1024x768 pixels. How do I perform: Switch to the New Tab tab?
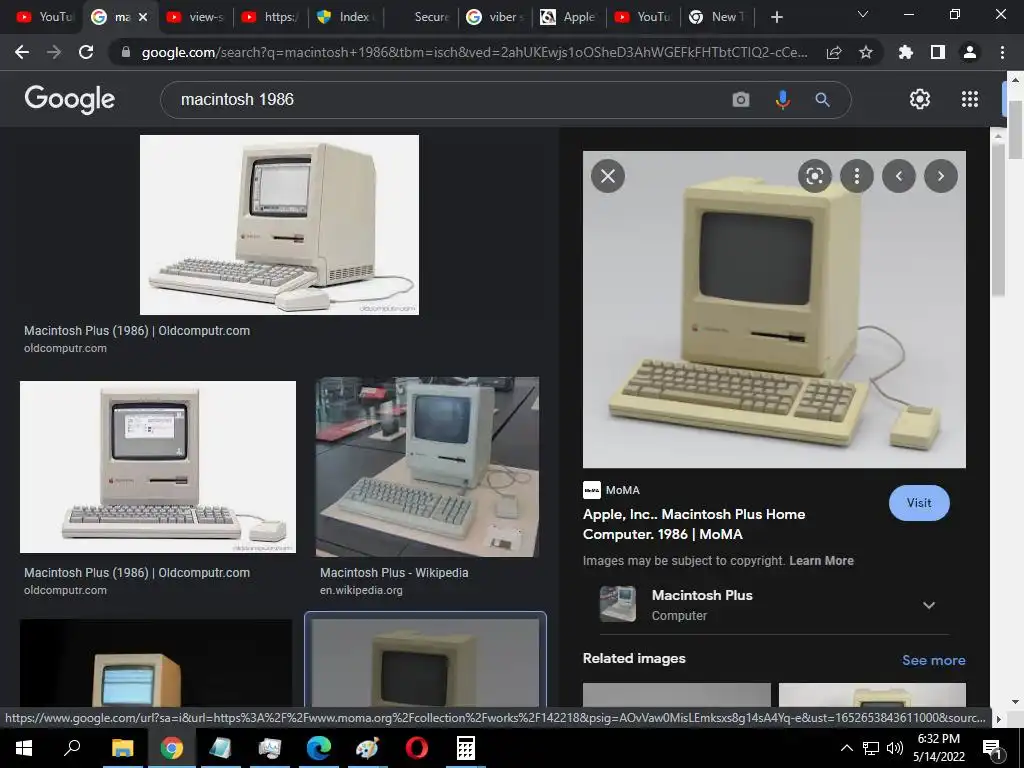717,17
